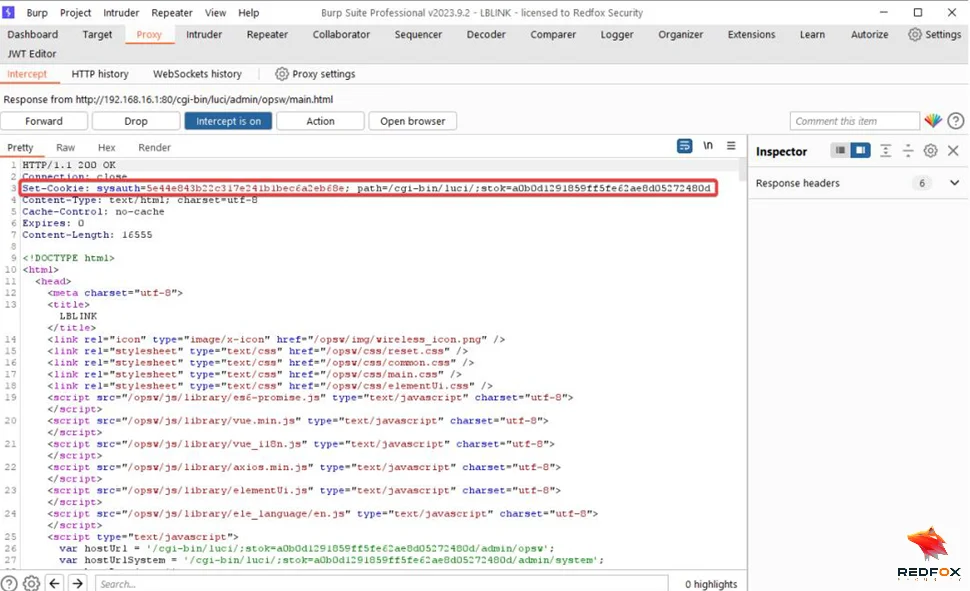Open the search settings gear at bottom
The width and height of the screenshot is (970, 591).
coord(30,581)
